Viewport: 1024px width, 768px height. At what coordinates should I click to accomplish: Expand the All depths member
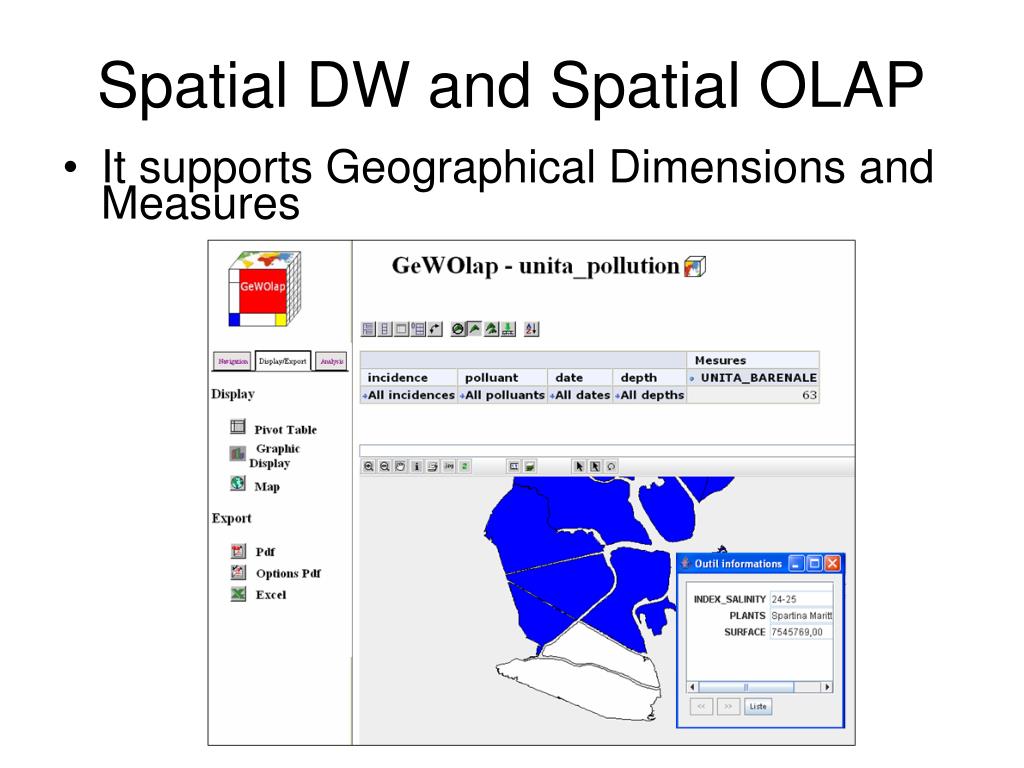[617, 396]
